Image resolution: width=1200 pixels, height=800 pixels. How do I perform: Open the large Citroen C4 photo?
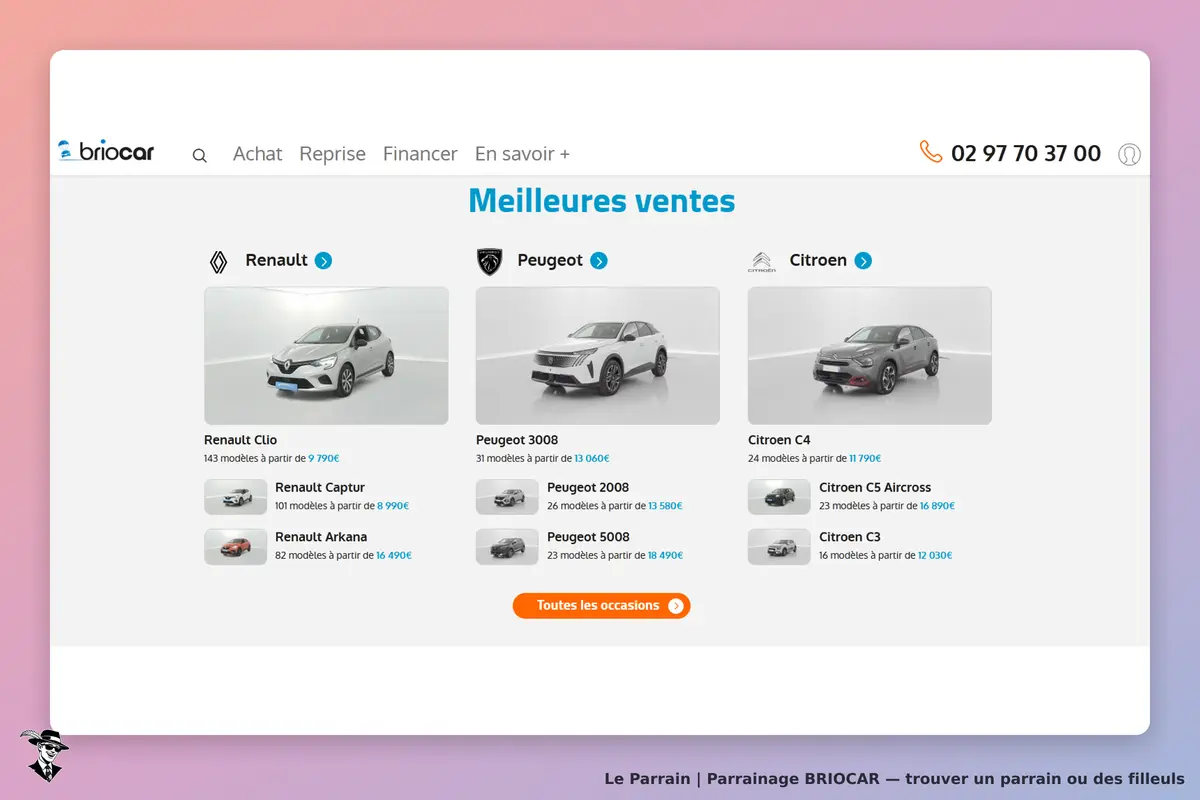(870, 356)
